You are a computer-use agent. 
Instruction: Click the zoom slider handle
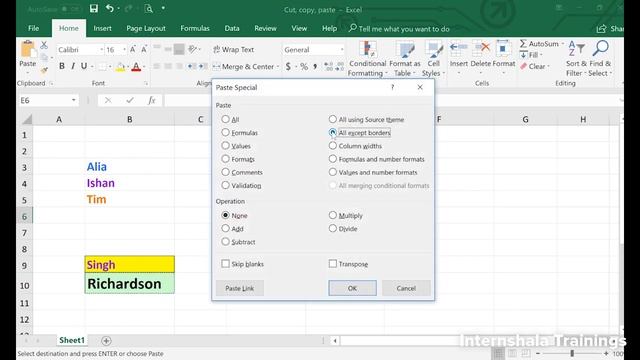572,353
